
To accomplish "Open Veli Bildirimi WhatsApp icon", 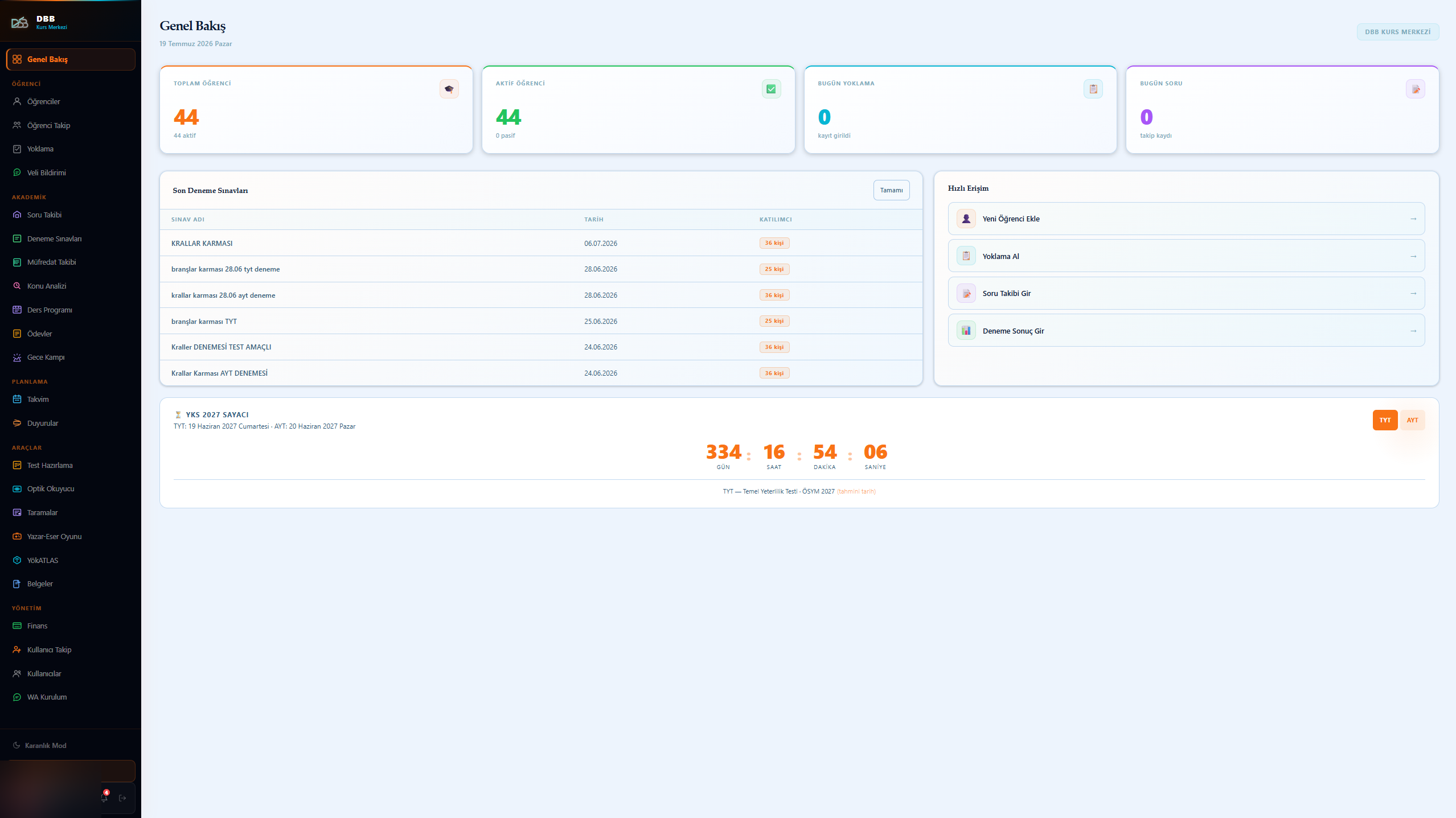I will [17, 172].
